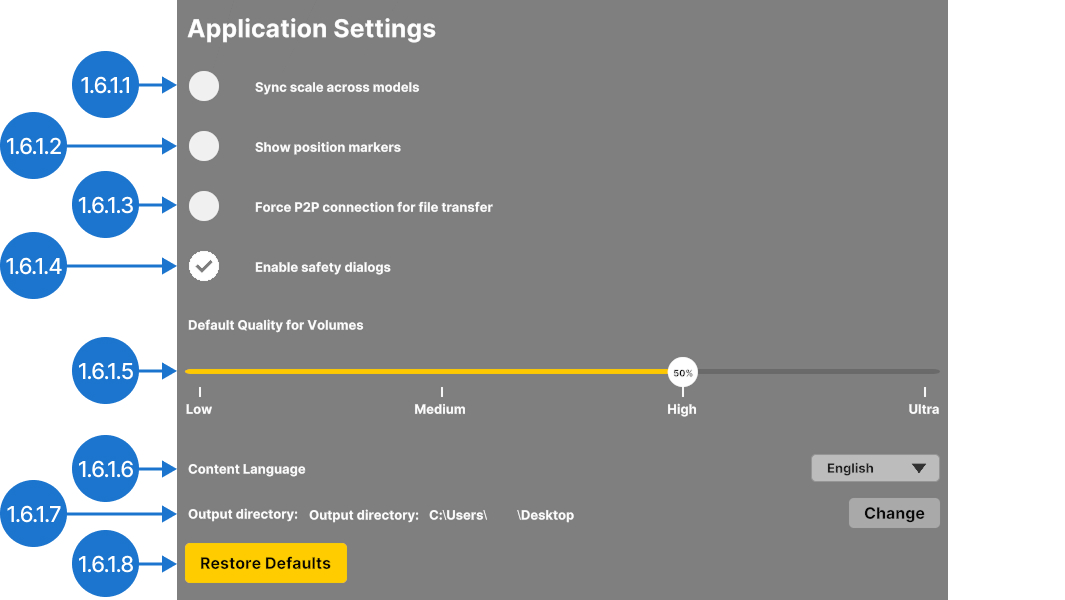Click Force P2P connection for file transfer label
Image resolution: width=1065 pixels, height=600 pixels.
point(374,207)
